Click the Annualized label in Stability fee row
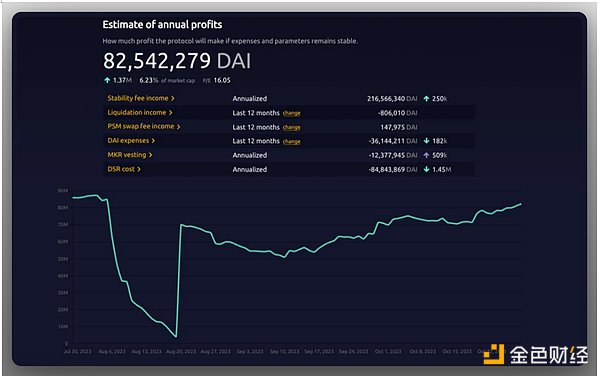The height and width of the screenshot is (376, 600). (250, 99)
